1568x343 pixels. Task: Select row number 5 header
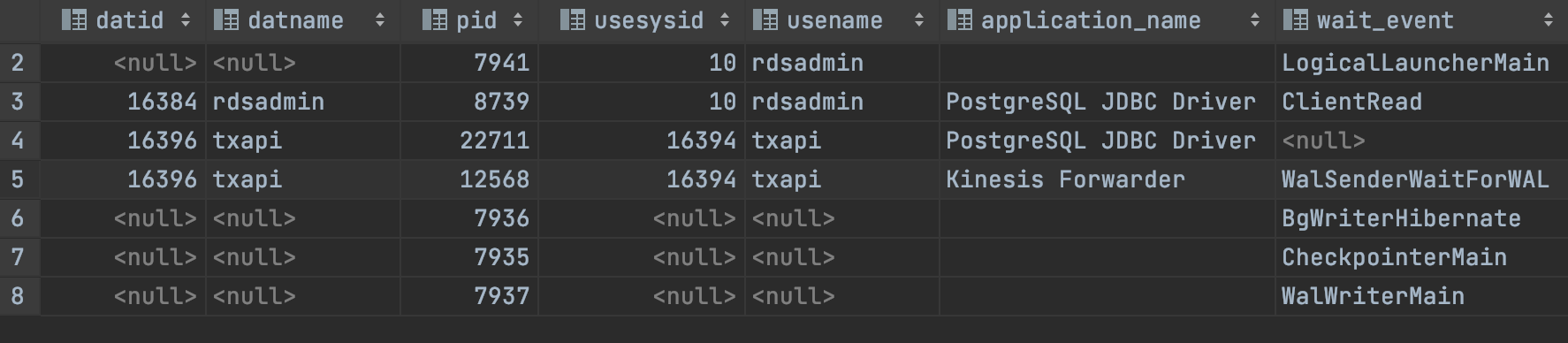click(19, 179)
